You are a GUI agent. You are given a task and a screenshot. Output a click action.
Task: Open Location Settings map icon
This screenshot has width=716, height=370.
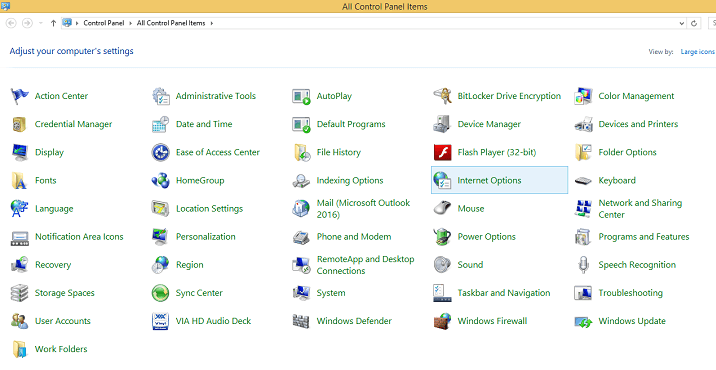[x=161, y=209]
